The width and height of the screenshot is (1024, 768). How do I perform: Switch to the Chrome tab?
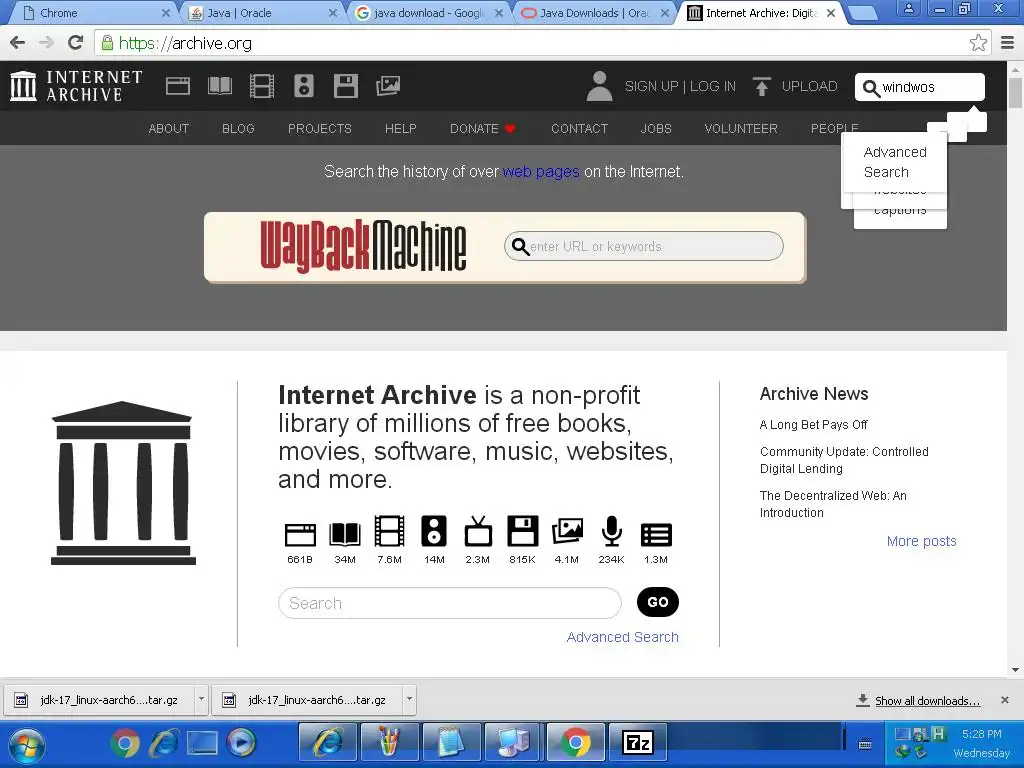95,12
